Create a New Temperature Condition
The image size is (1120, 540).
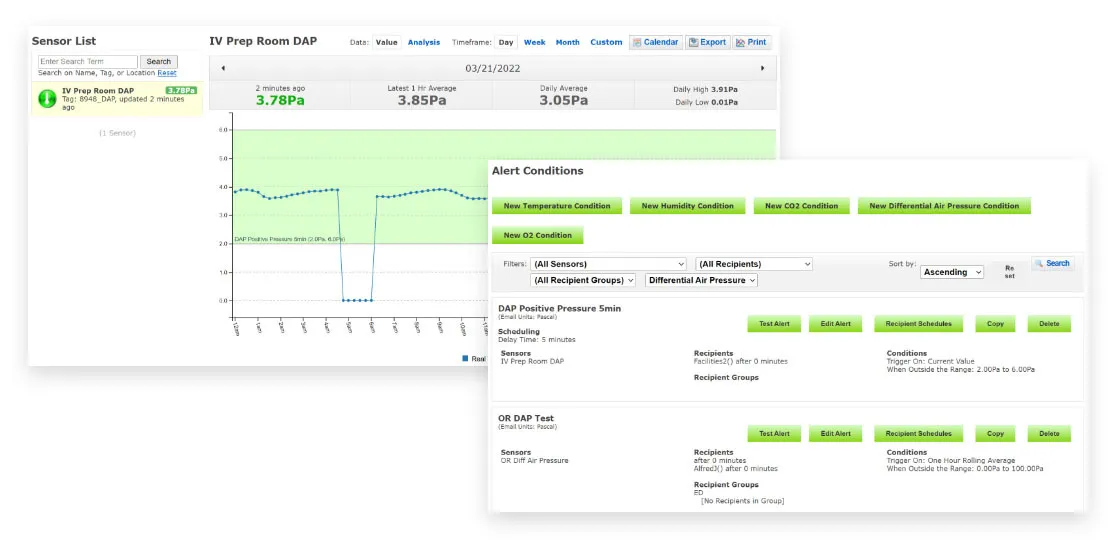[557, 206]
